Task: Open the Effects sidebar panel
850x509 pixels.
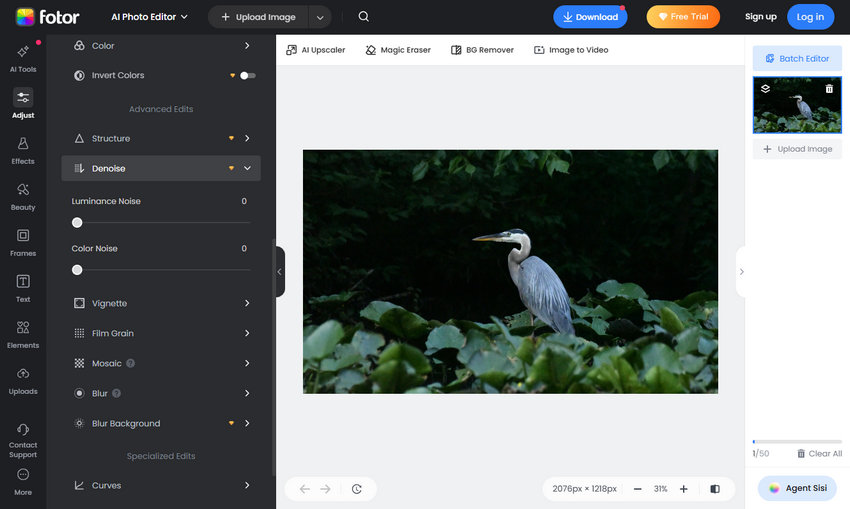Action: pos(23,150)
